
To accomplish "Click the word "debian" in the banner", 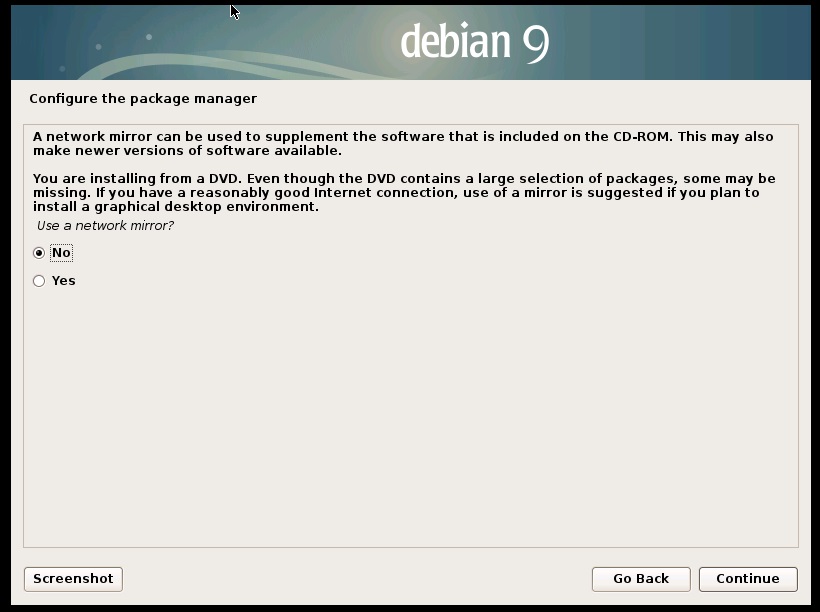I will point(455,41).
